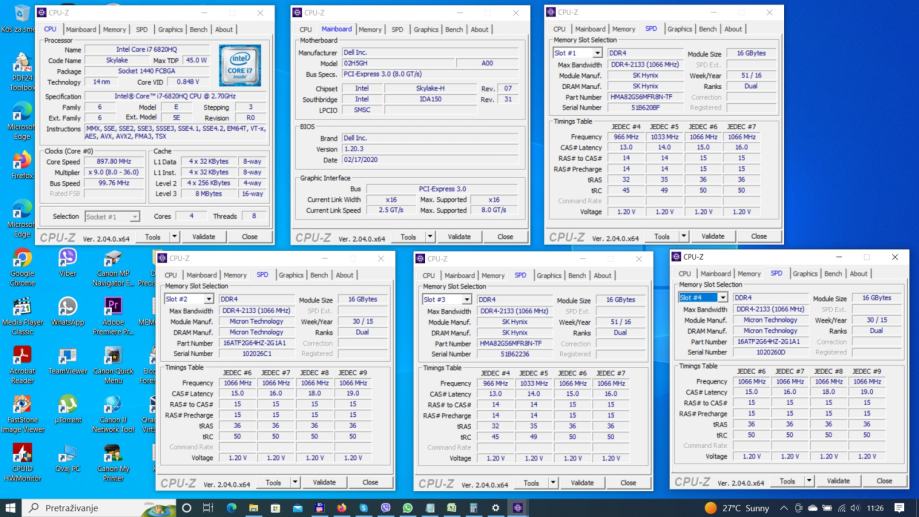
Task: Open WhatsApp desktop shortcut
Action: [67, 312]
